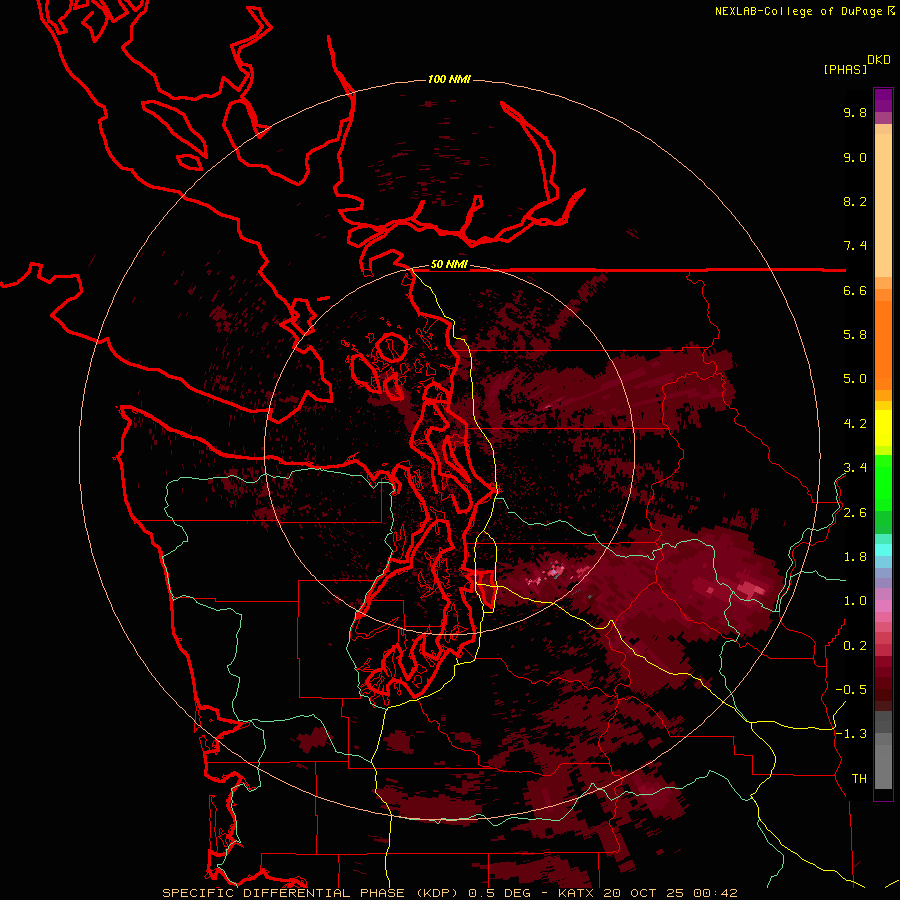Click the 1.0 legend value
This screenshot has width=900, height=900.
(855, 601)
